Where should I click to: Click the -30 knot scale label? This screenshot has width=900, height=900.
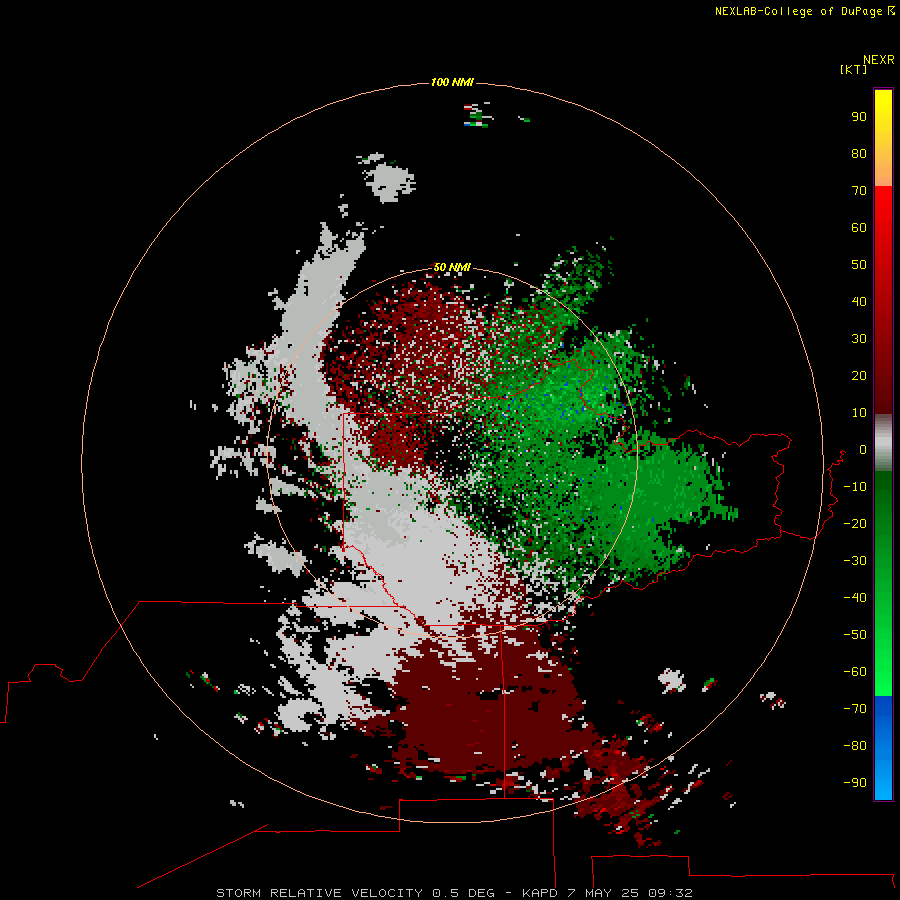(x=855, y=561)
